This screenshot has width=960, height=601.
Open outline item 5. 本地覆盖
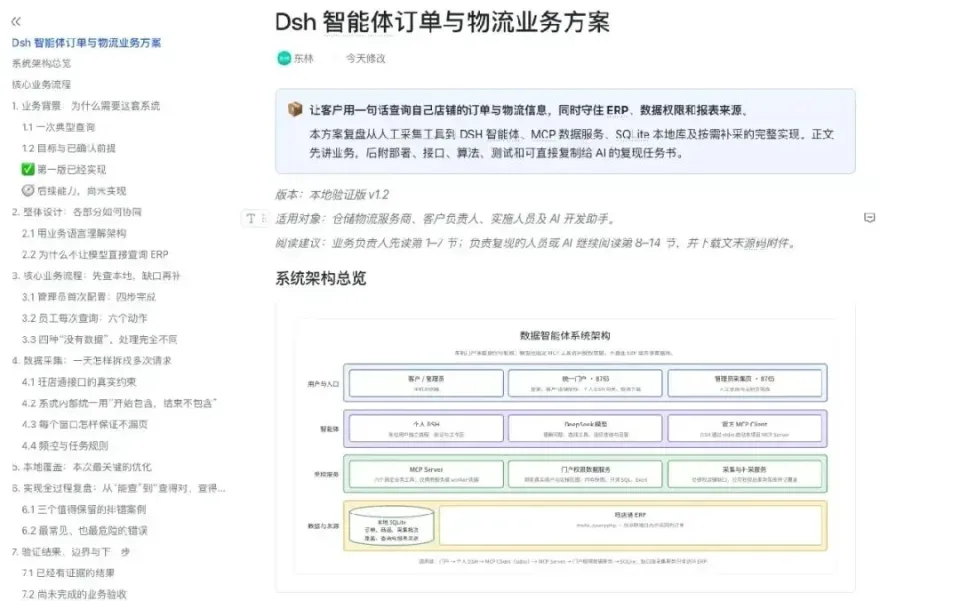click(x=81, y=467)
